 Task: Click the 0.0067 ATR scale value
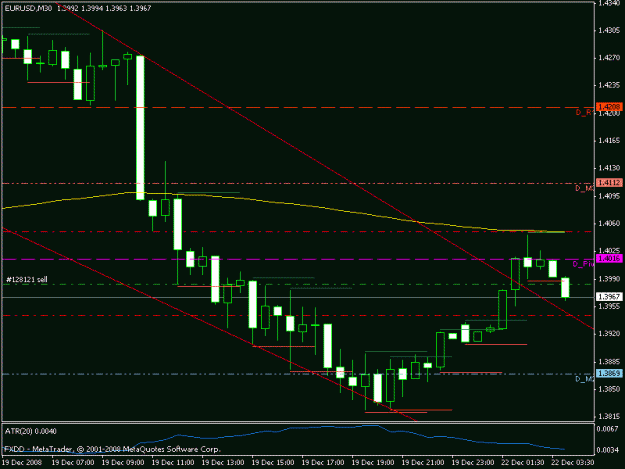(x=609, y=429)
